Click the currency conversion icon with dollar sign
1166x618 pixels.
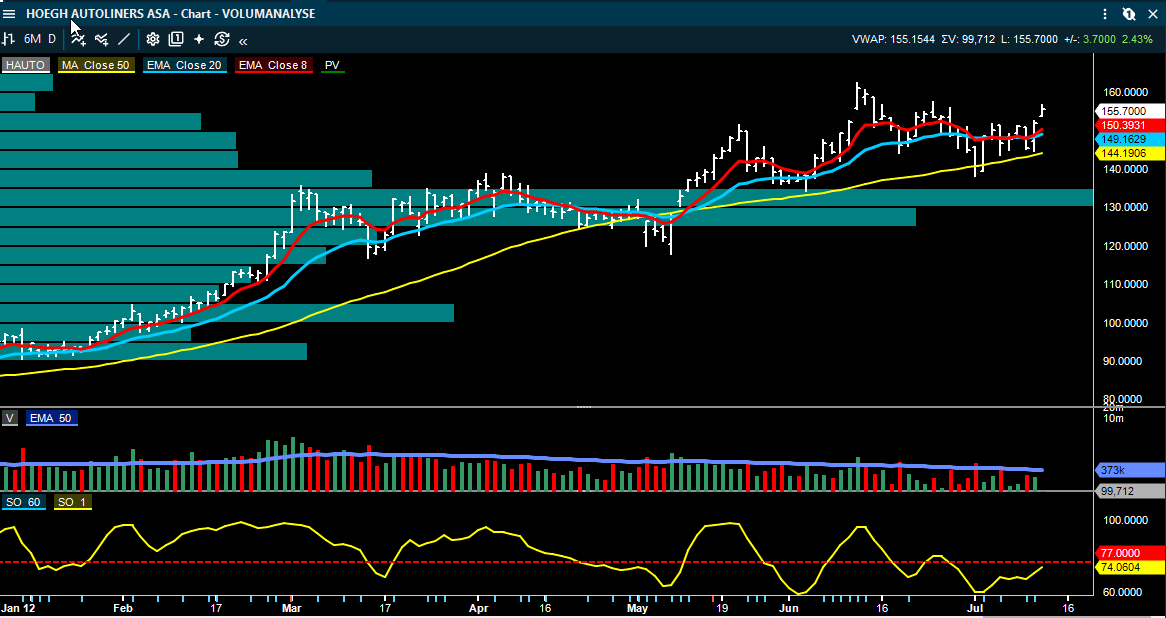click(x=222, y=39)
